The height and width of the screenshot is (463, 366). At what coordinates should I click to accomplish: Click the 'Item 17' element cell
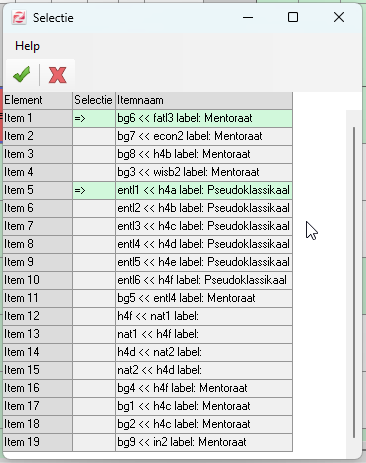38,406
